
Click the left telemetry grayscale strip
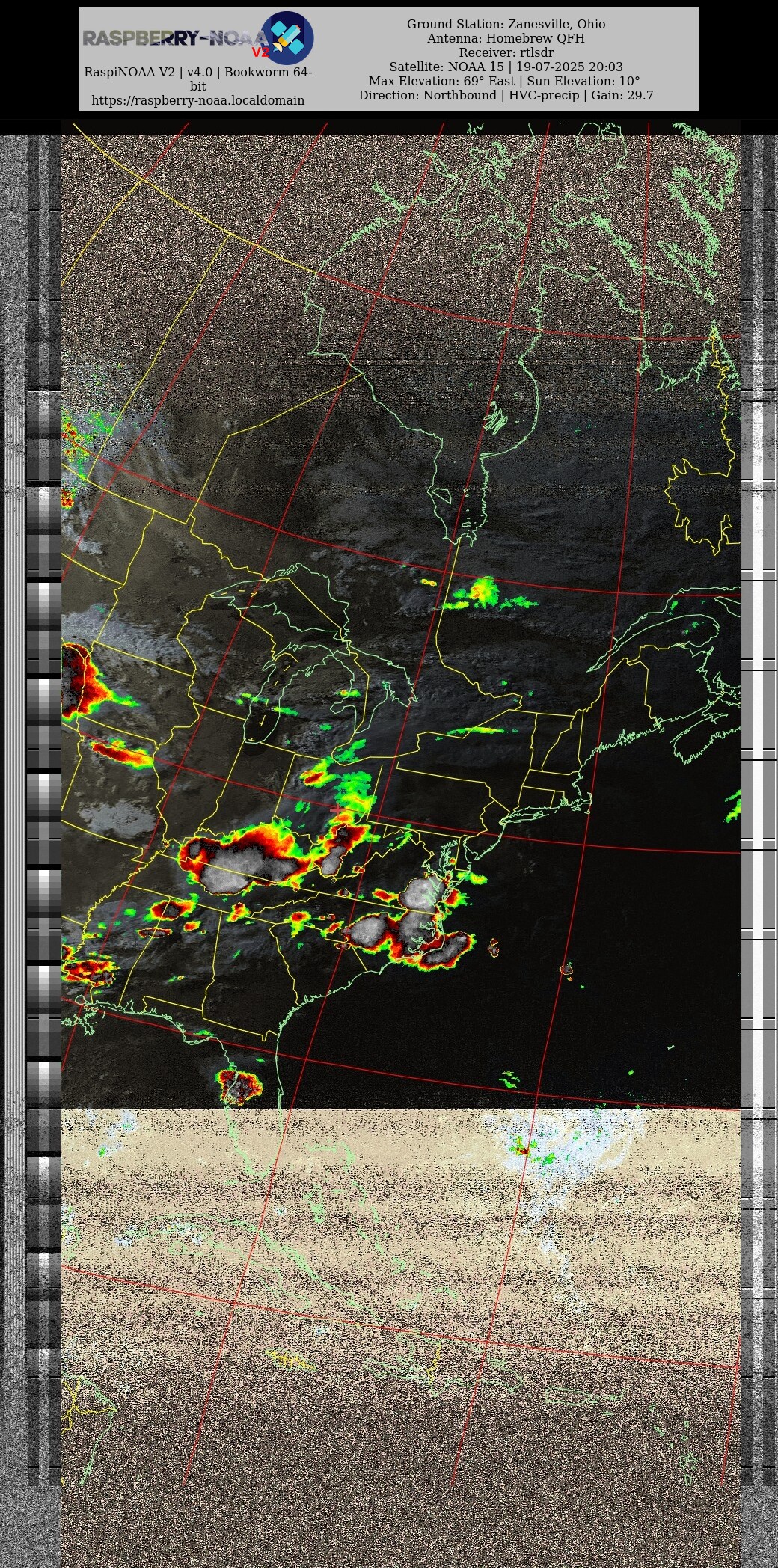point(43,748)
